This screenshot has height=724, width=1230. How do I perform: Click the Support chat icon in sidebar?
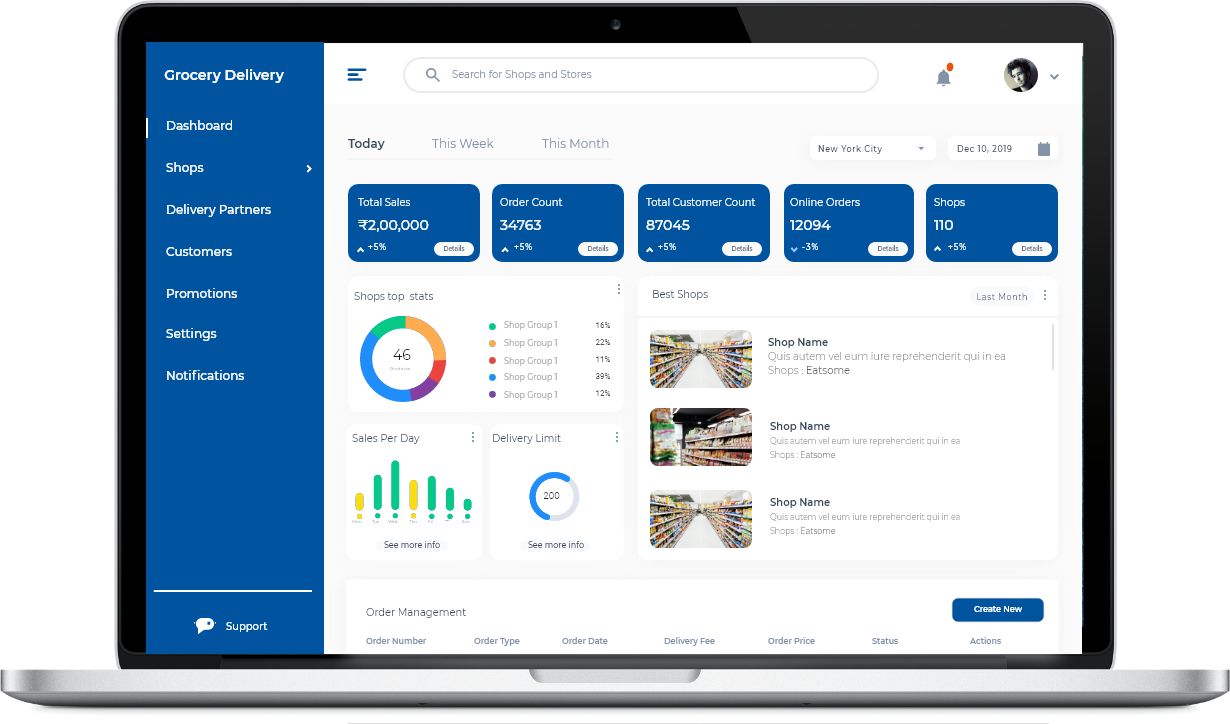point(204,625)
